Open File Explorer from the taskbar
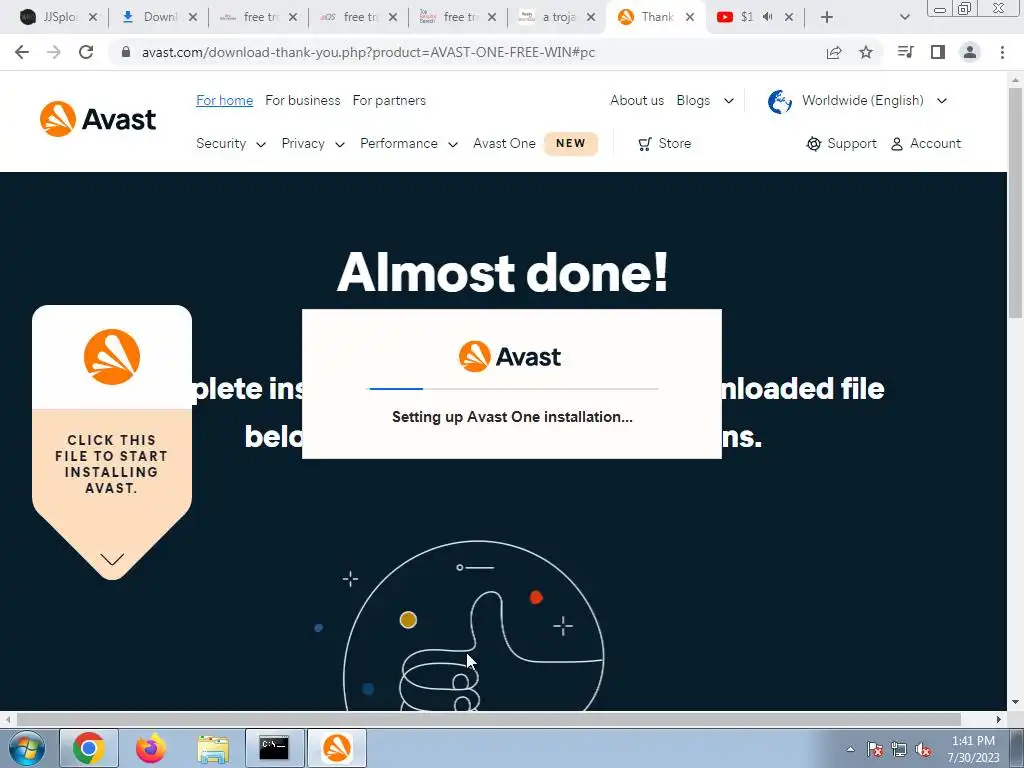The width and height of the screenshot is (1024, 768). coord(213,749)
